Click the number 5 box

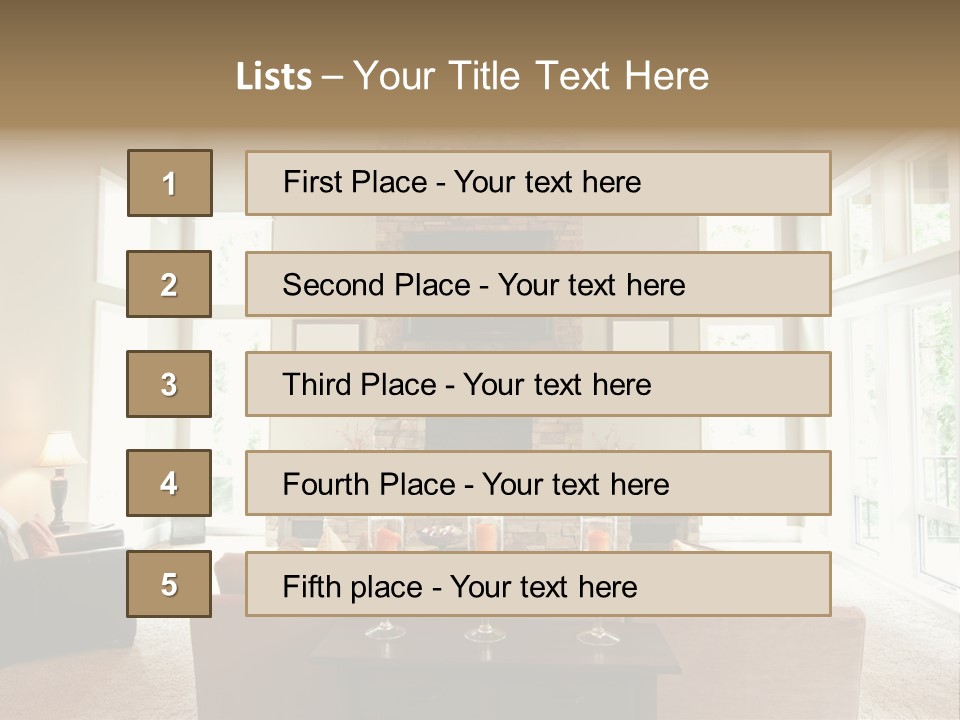(169, 583)
